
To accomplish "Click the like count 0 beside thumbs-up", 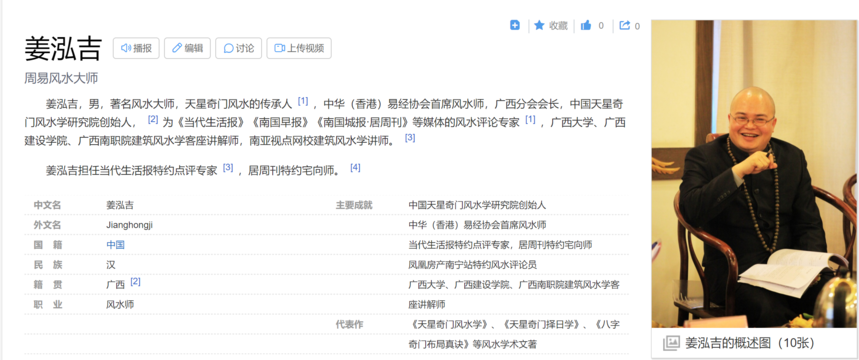I will [601, 26].
